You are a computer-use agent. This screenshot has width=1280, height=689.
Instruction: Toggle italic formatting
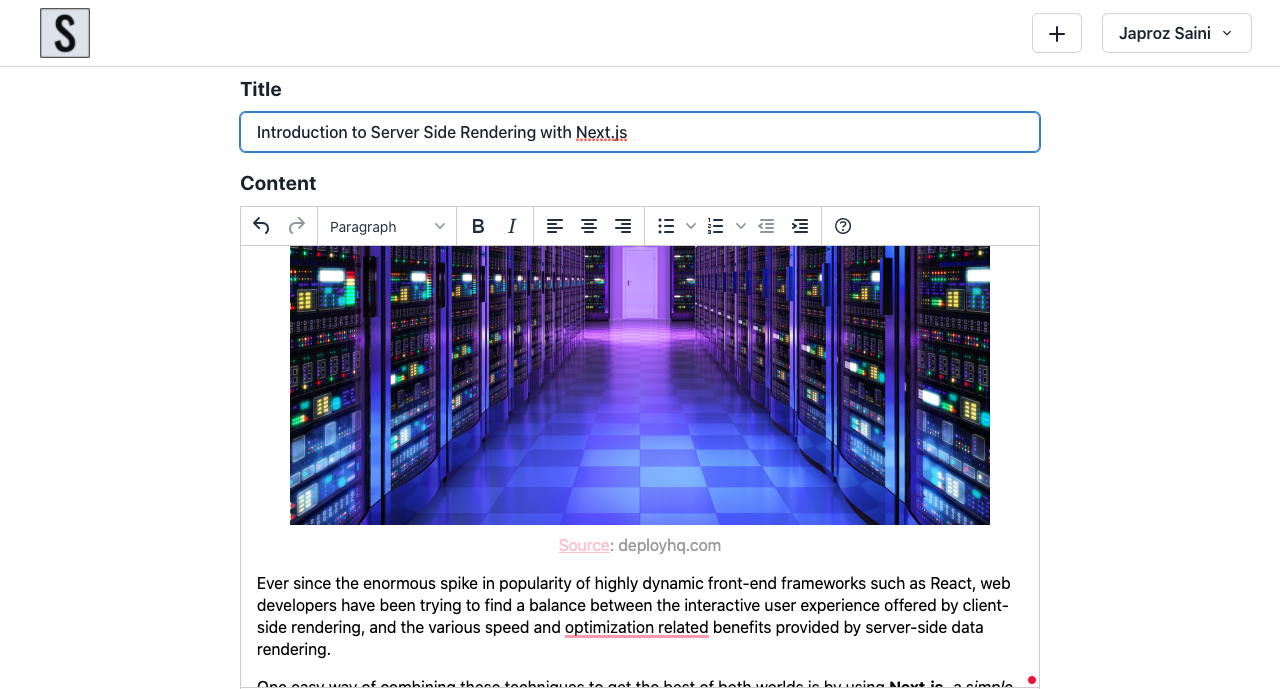click(512, 226)
